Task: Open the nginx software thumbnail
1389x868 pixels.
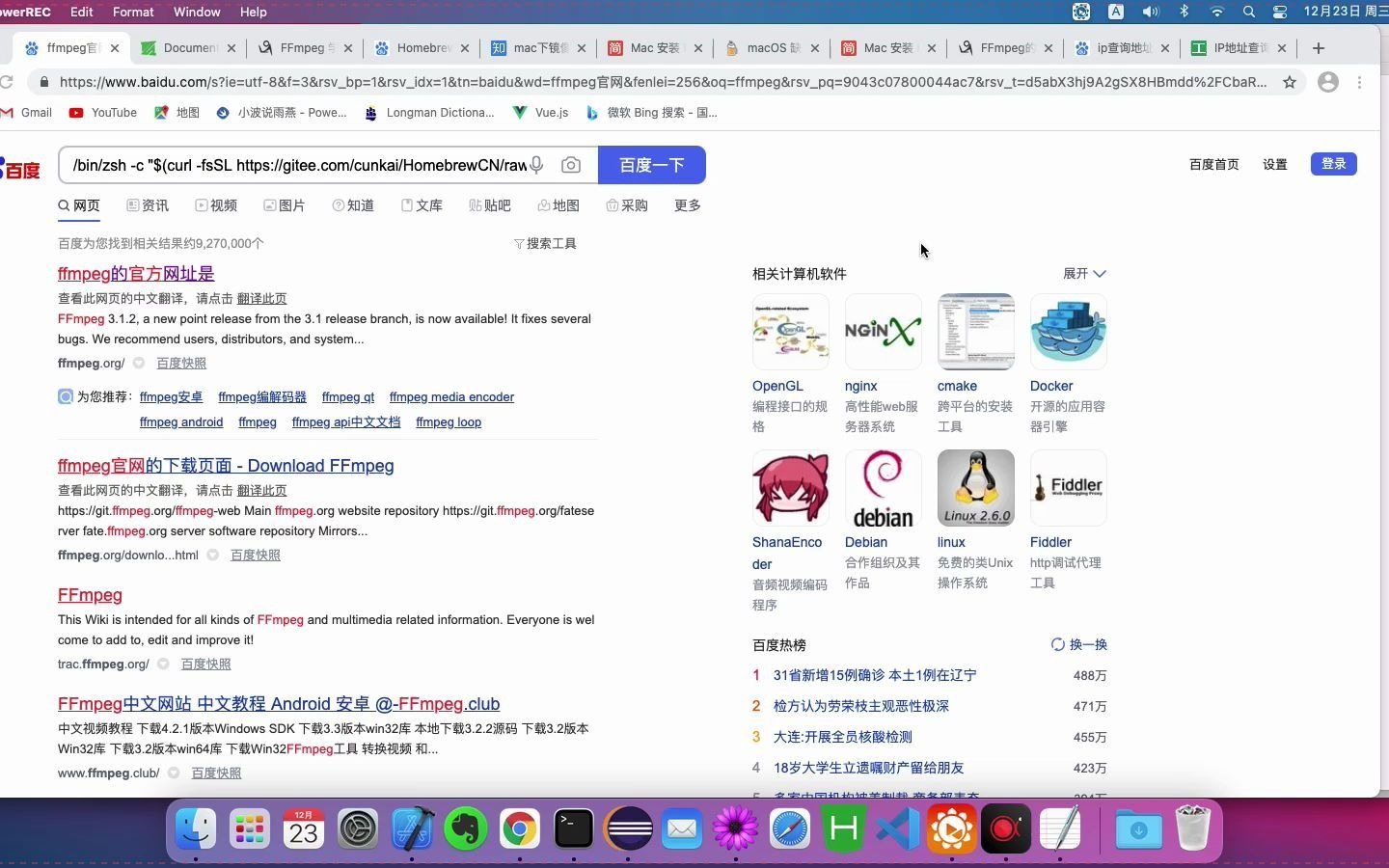Action: pyautogui.click(x=884, y=332)
